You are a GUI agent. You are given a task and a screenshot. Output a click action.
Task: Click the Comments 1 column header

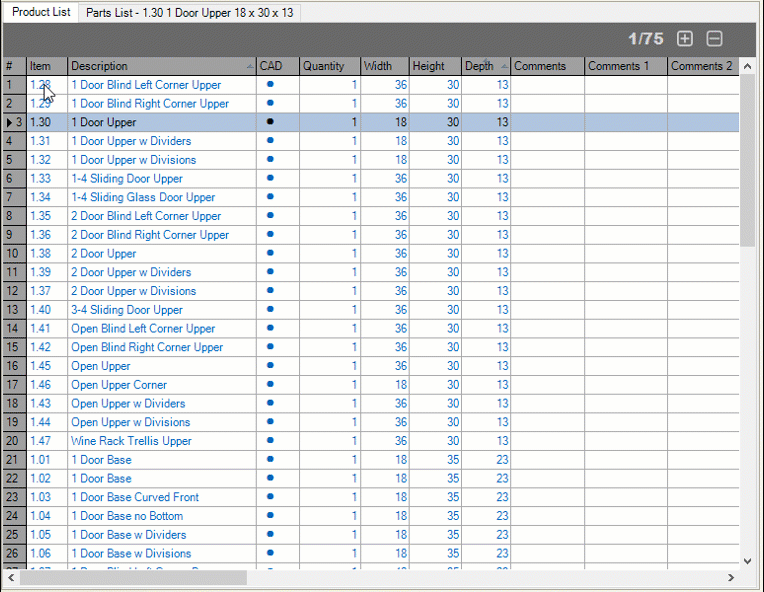pyautogui.click(x=626, y=66)
